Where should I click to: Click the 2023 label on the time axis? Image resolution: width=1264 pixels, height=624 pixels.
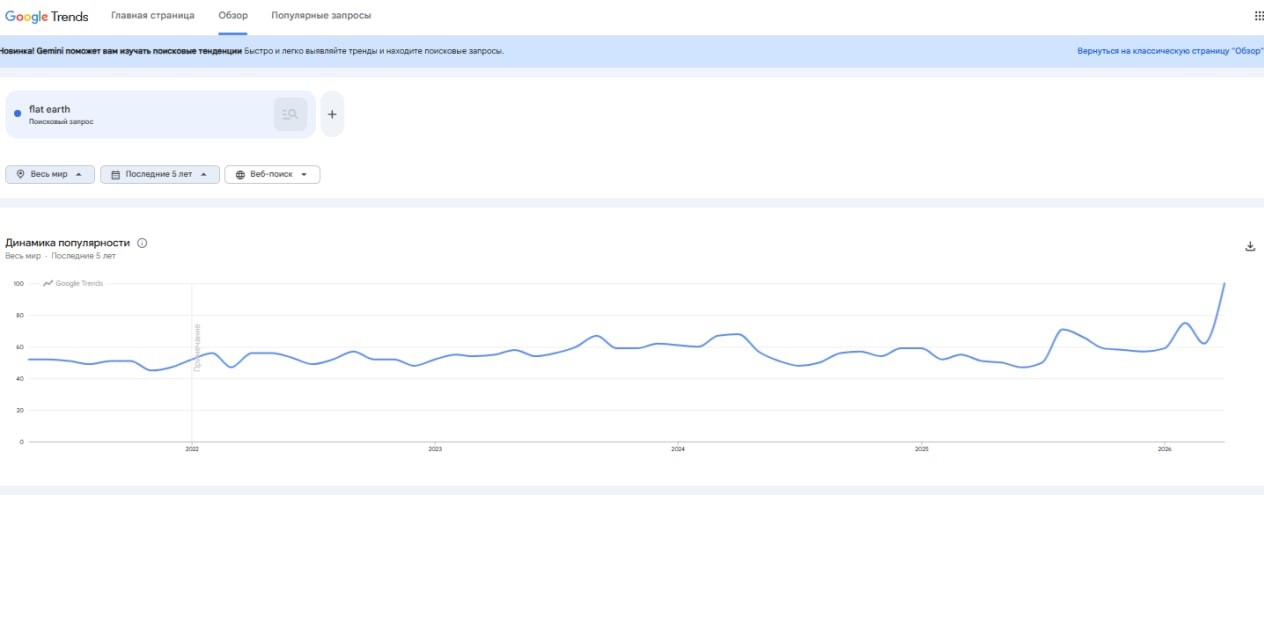(435, 450)
